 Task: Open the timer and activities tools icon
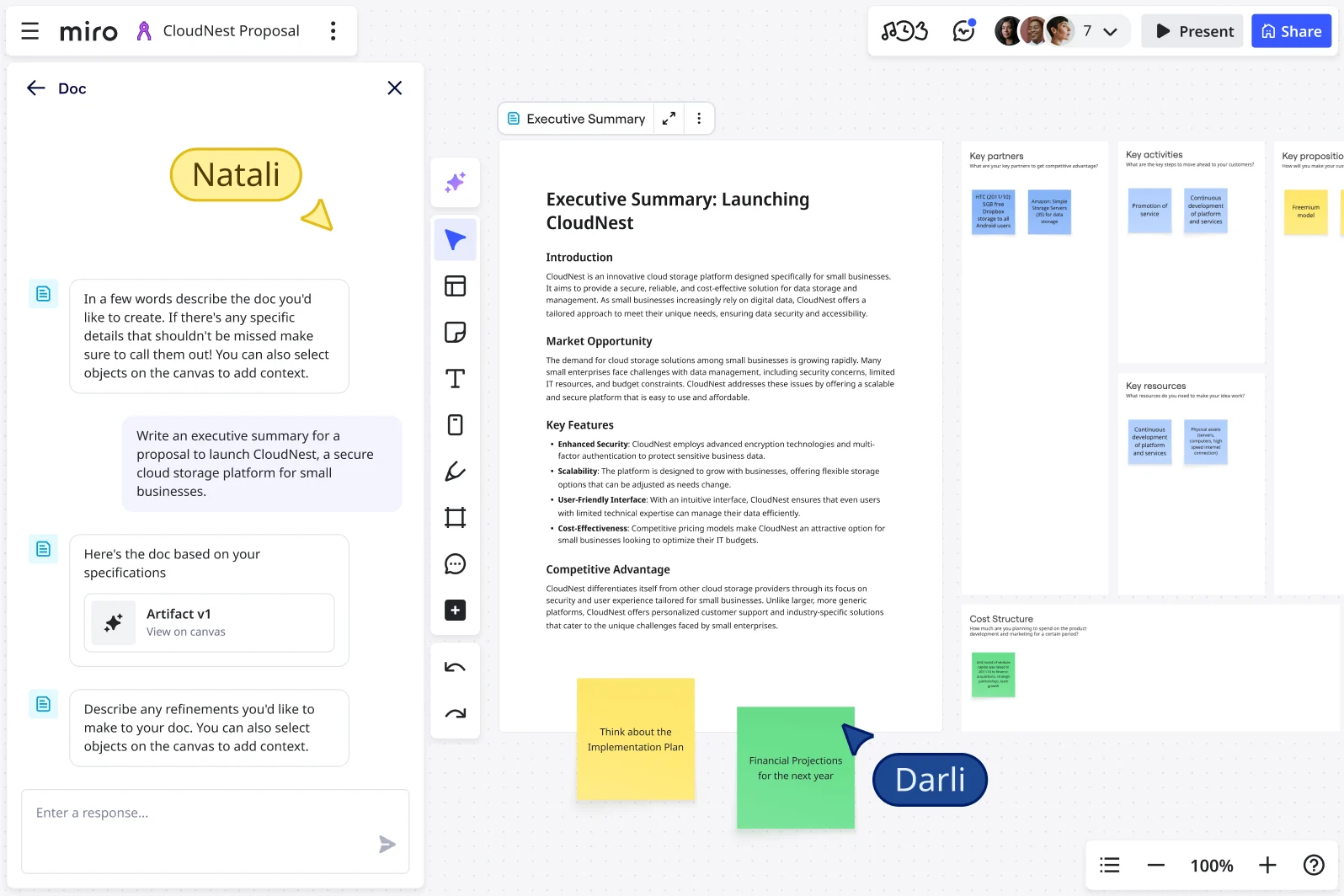point(904,31)
